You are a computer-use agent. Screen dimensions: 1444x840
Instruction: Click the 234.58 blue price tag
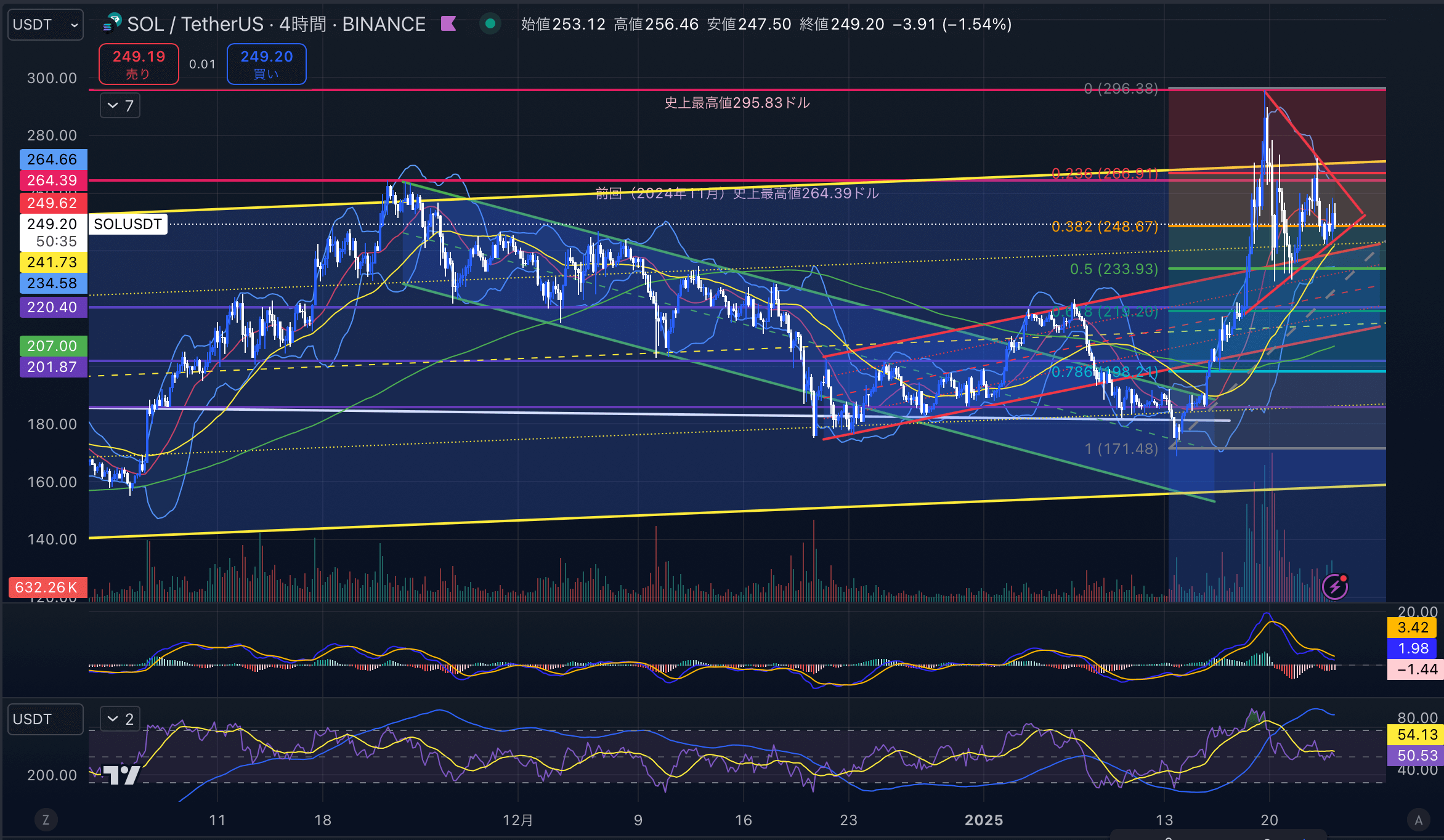pyautogui.click(x=53, y=283)
